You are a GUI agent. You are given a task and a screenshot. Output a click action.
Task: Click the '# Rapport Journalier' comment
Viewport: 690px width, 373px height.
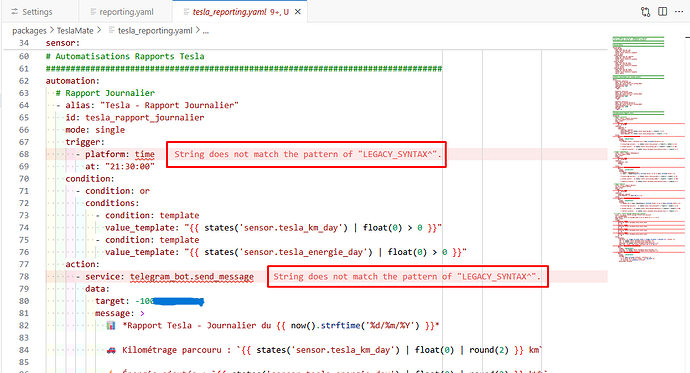point(105,93)
